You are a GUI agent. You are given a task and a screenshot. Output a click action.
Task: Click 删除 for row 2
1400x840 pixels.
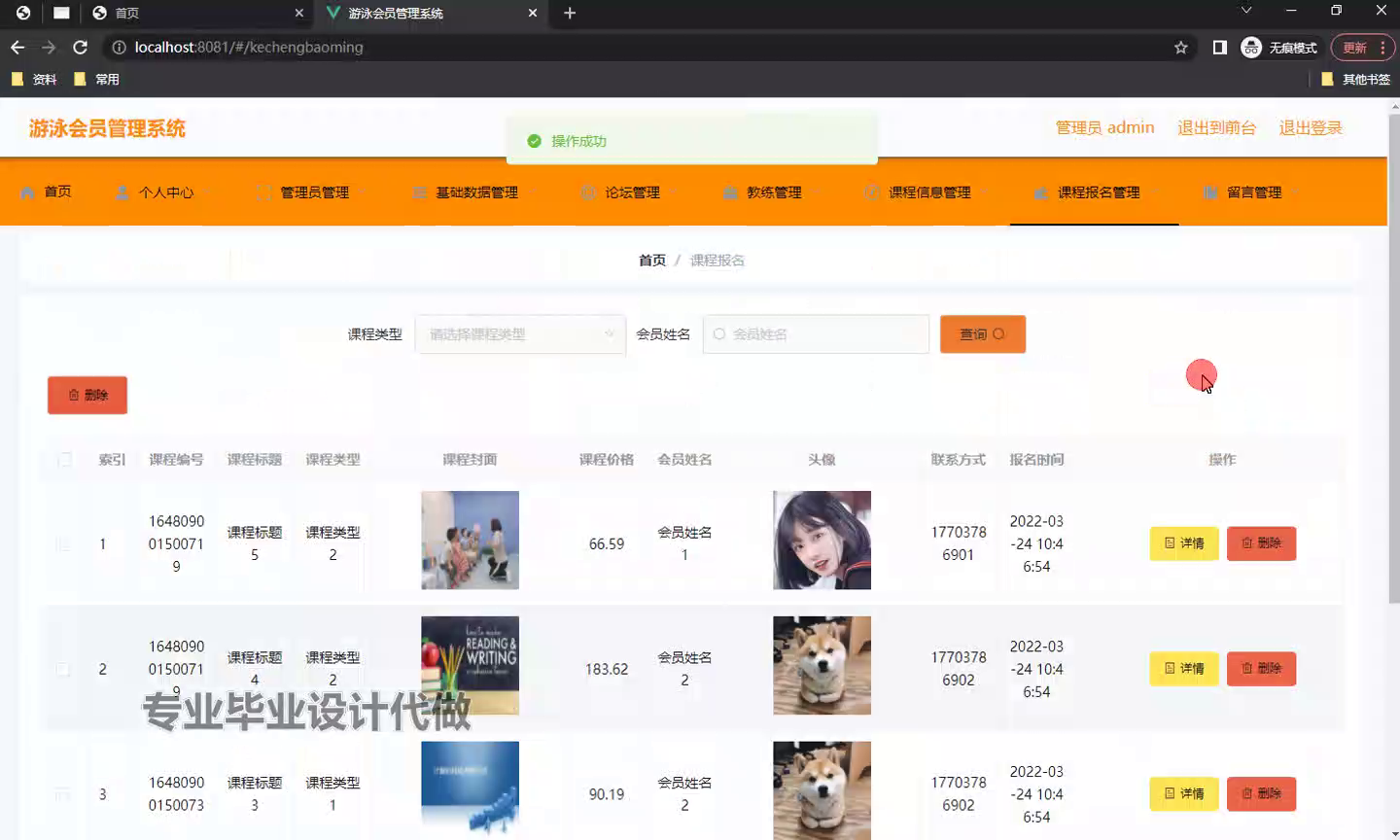coord(1261,669)
